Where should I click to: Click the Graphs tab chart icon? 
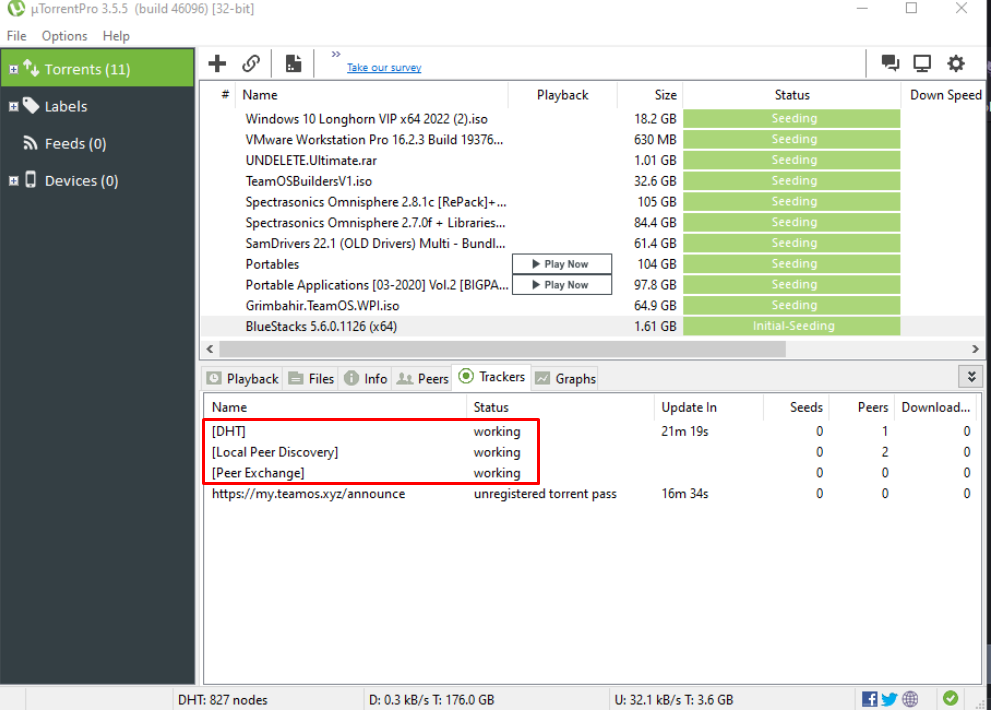[542, 378]
